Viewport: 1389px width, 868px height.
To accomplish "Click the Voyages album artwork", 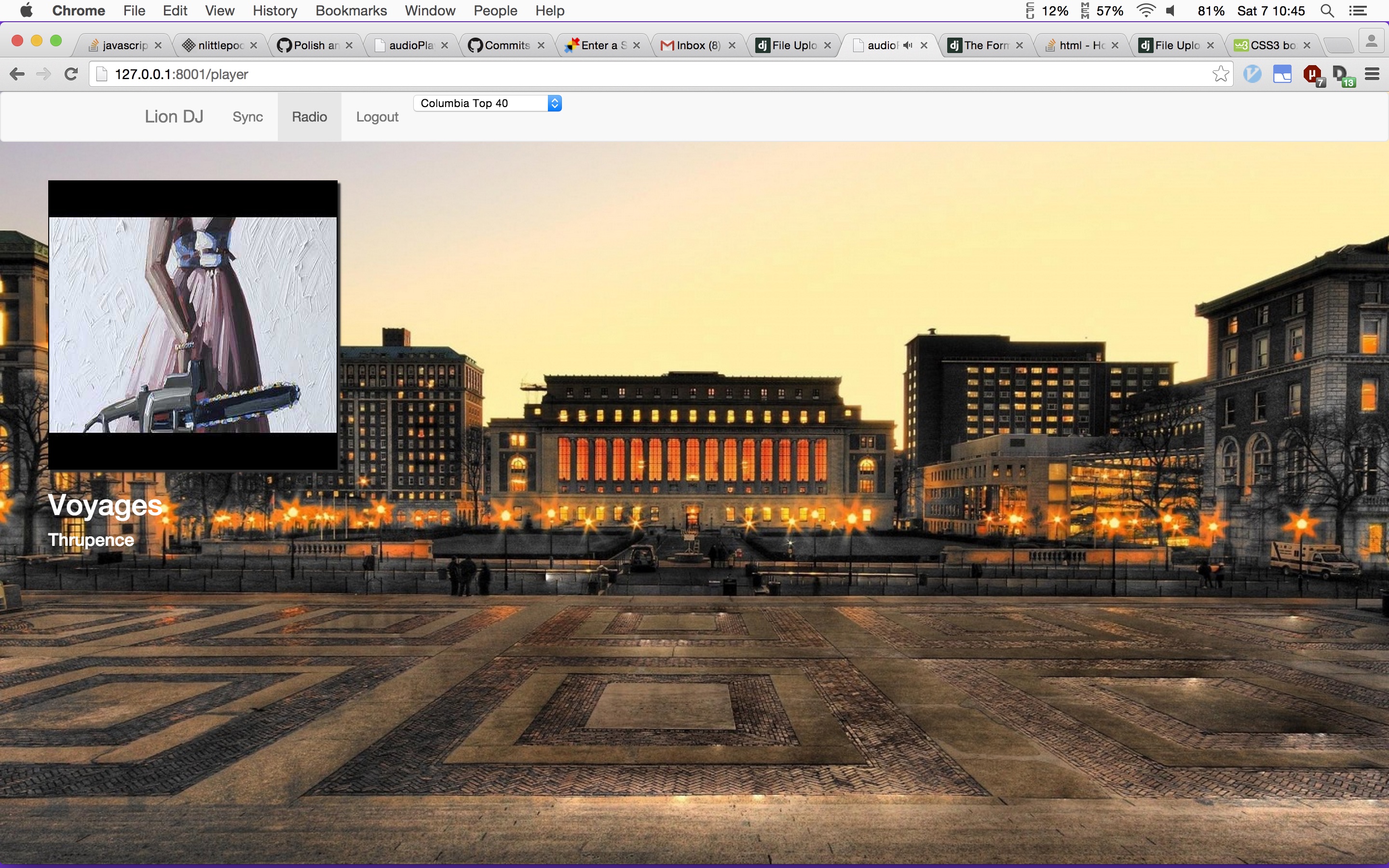I will click(x=193, y=325).
